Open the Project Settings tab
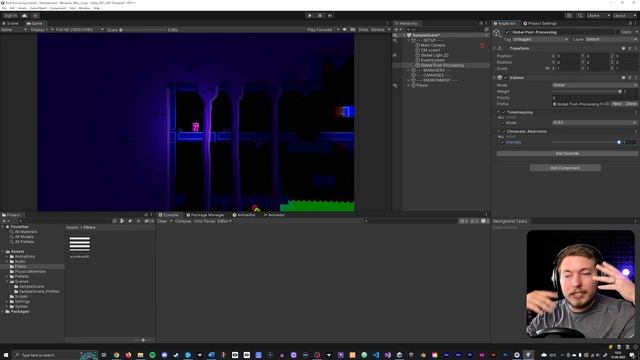Viewport: 640px width, 360px height. point(540,23)
